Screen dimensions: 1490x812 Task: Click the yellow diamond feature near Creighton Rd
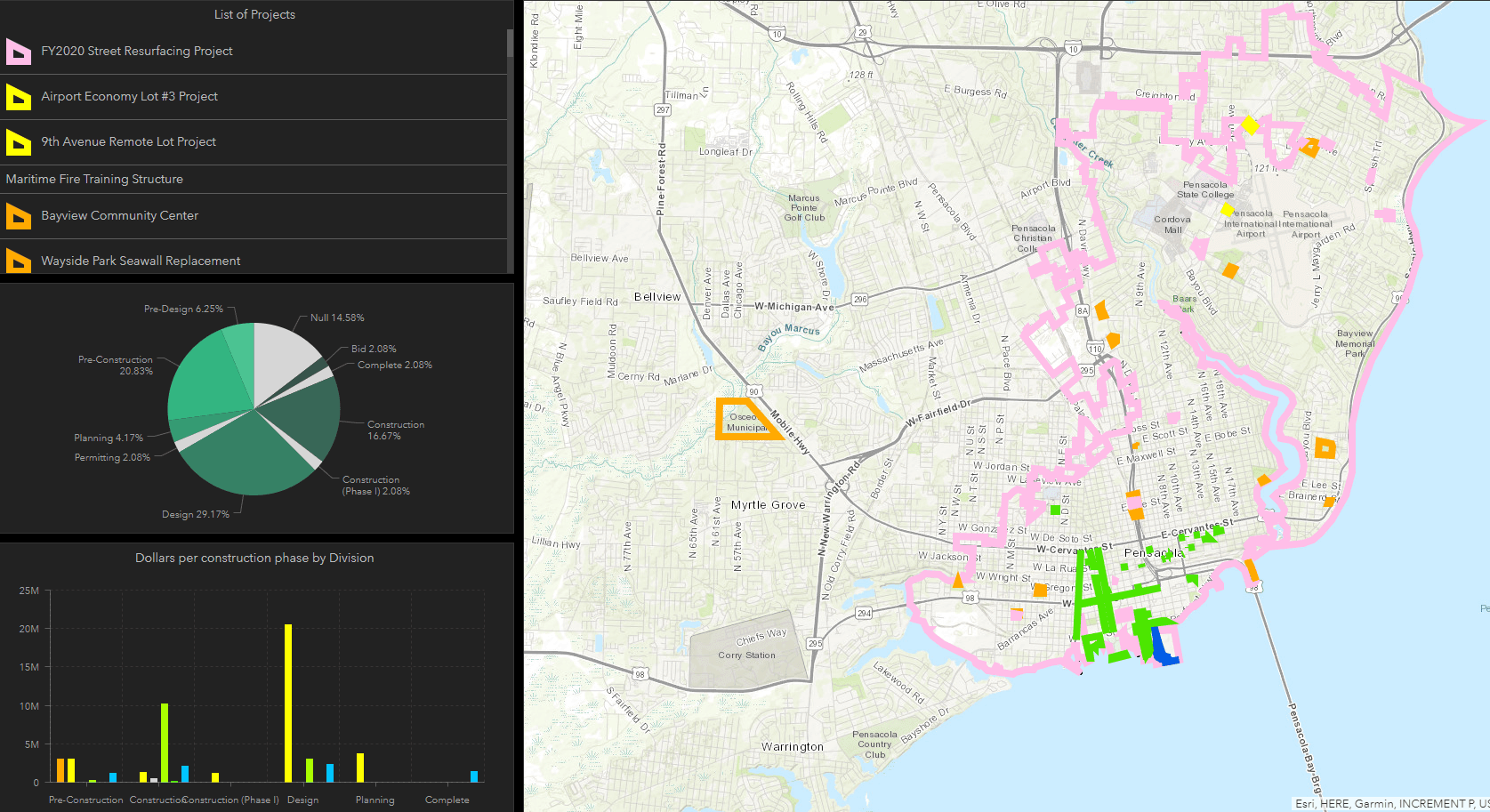tap(1250, 125)
